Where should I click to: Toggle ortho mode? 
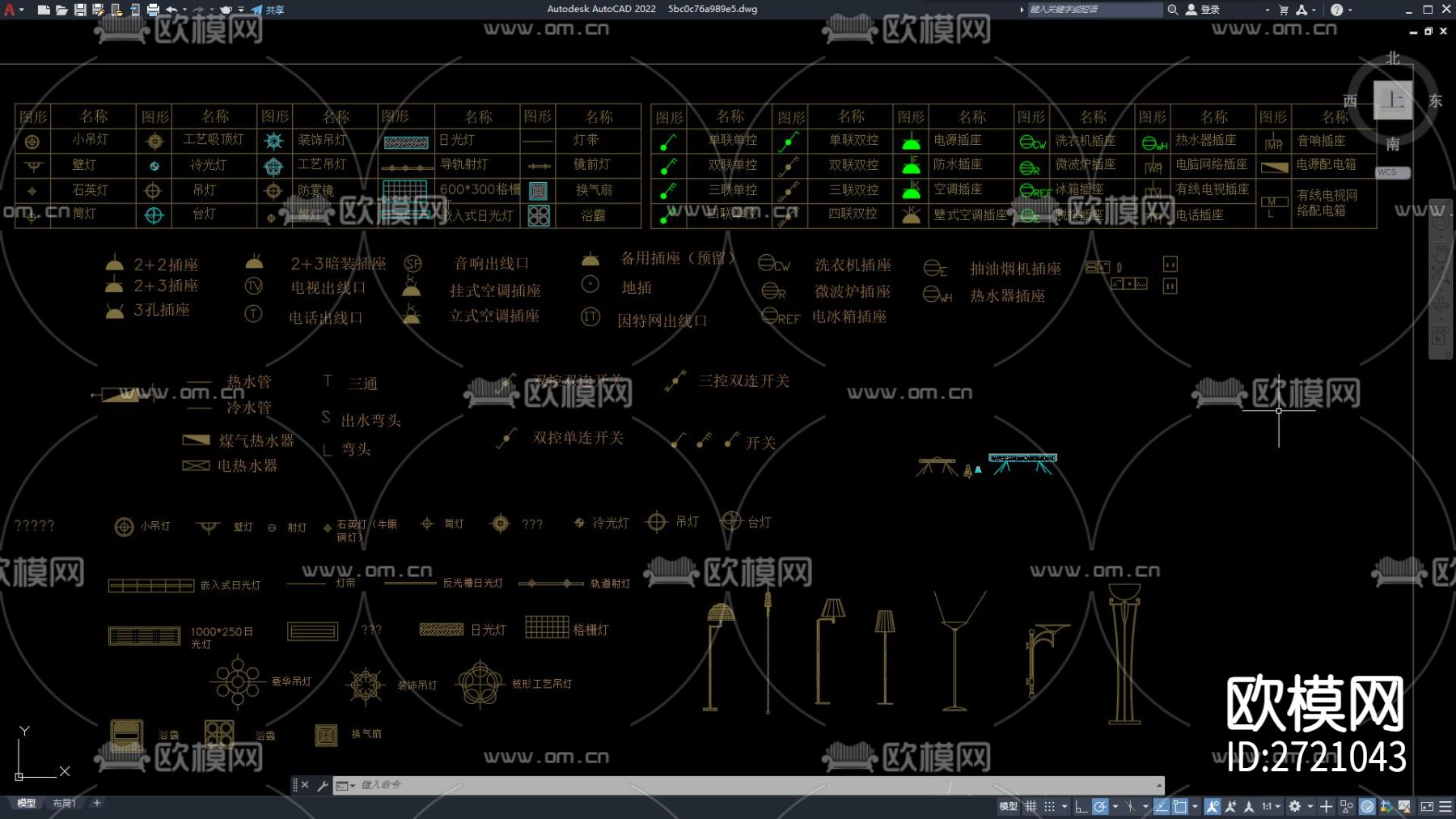1081,806
